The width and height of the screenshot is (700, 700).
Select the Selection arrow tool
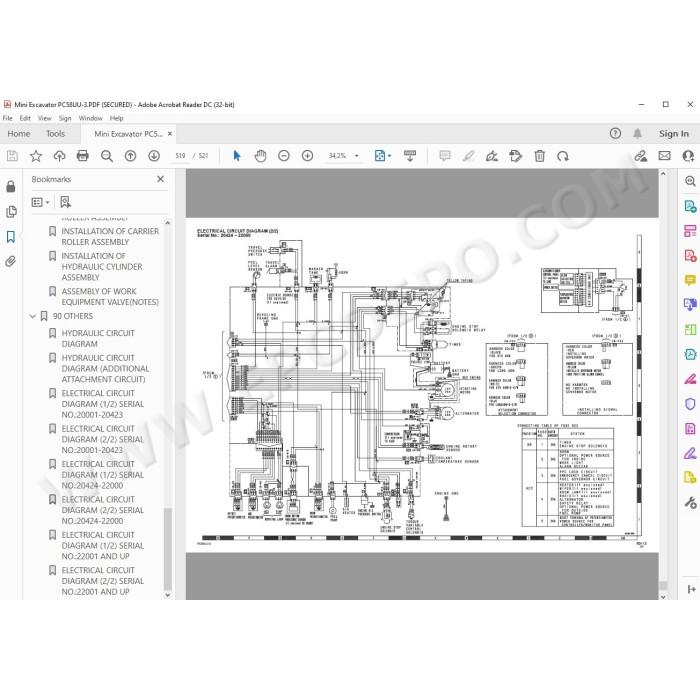coord(237,156)
